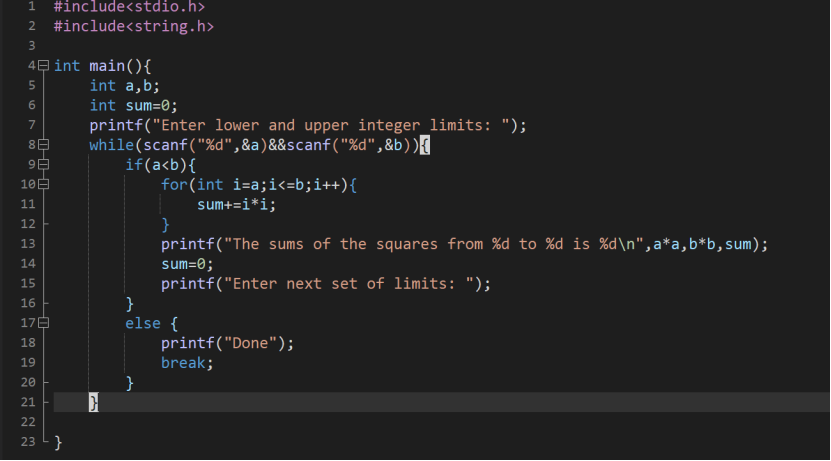This screenshot has height=461, width=831.
Task: Click the closing brace of the for loop on line 12
Action: [x=165, y=225]
